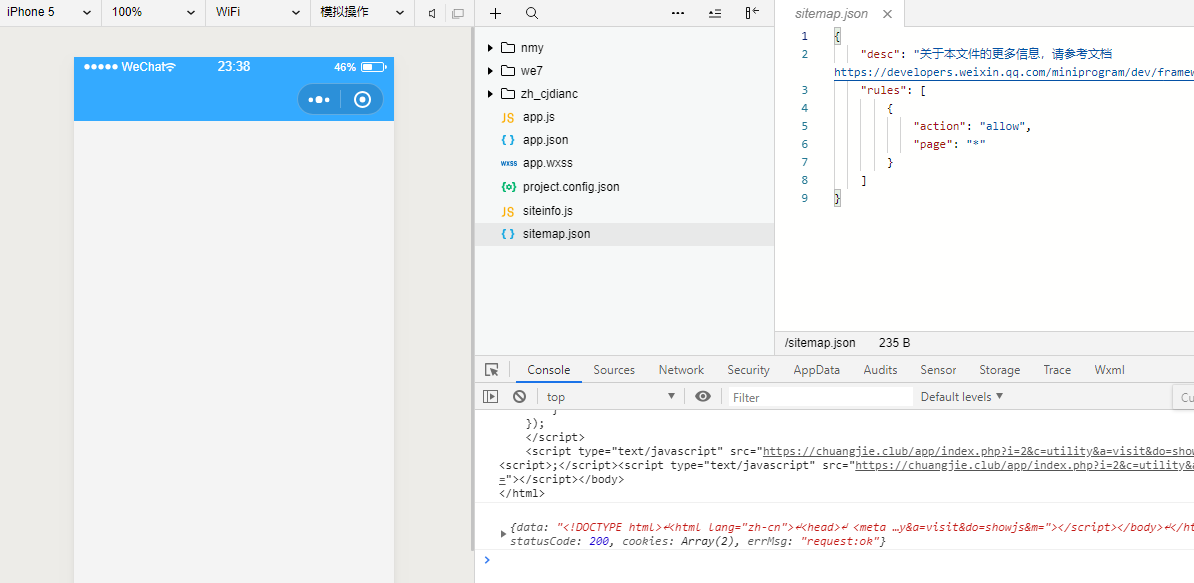Image resolution: width=1194 pixels, height=583 pixels.
Task: Click the config icon beside project.config.json
Action: point(508,186)
